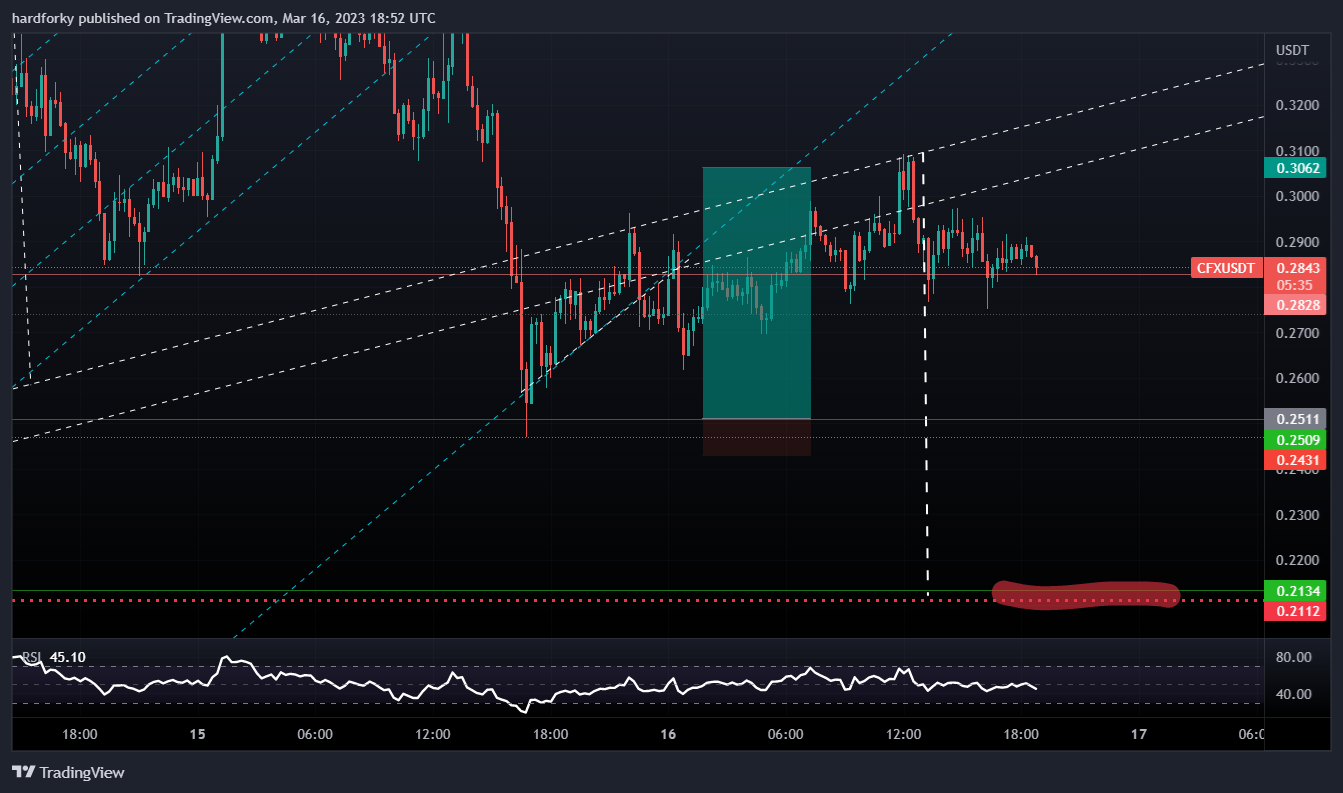Click the 0.2828 pink price label
This screenshot has width=1343, height=793.
(x=1295, y=304)
